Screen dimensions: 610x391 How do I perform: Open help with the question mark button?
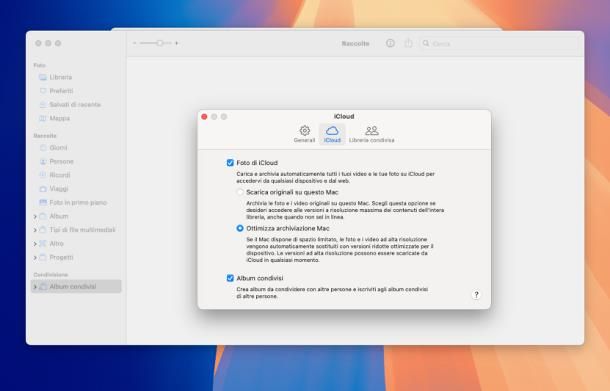pyautogui.click(x=476, y=295)
